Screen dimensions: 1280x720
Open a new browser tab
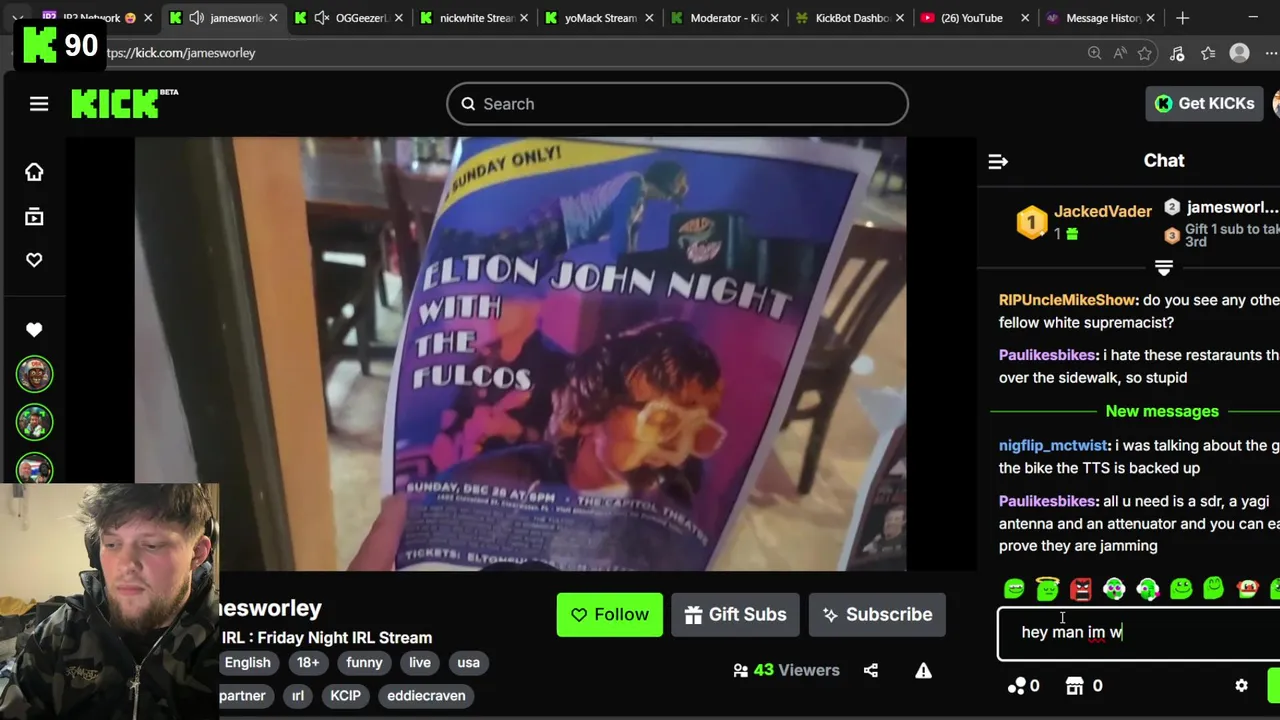click(x=1182, y=18)
